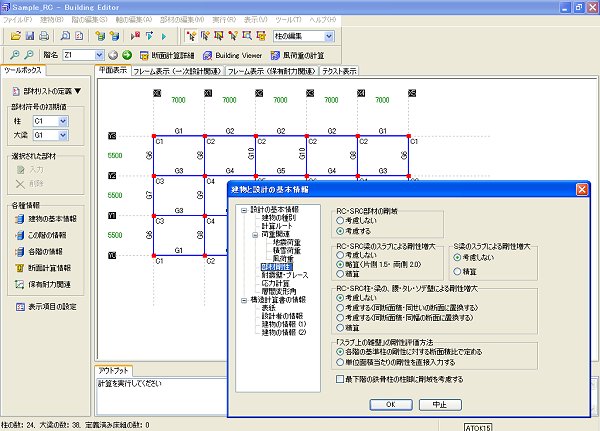600x431 pixels.
Task: Click the save floppy disk icon
Action: point(30,36)
